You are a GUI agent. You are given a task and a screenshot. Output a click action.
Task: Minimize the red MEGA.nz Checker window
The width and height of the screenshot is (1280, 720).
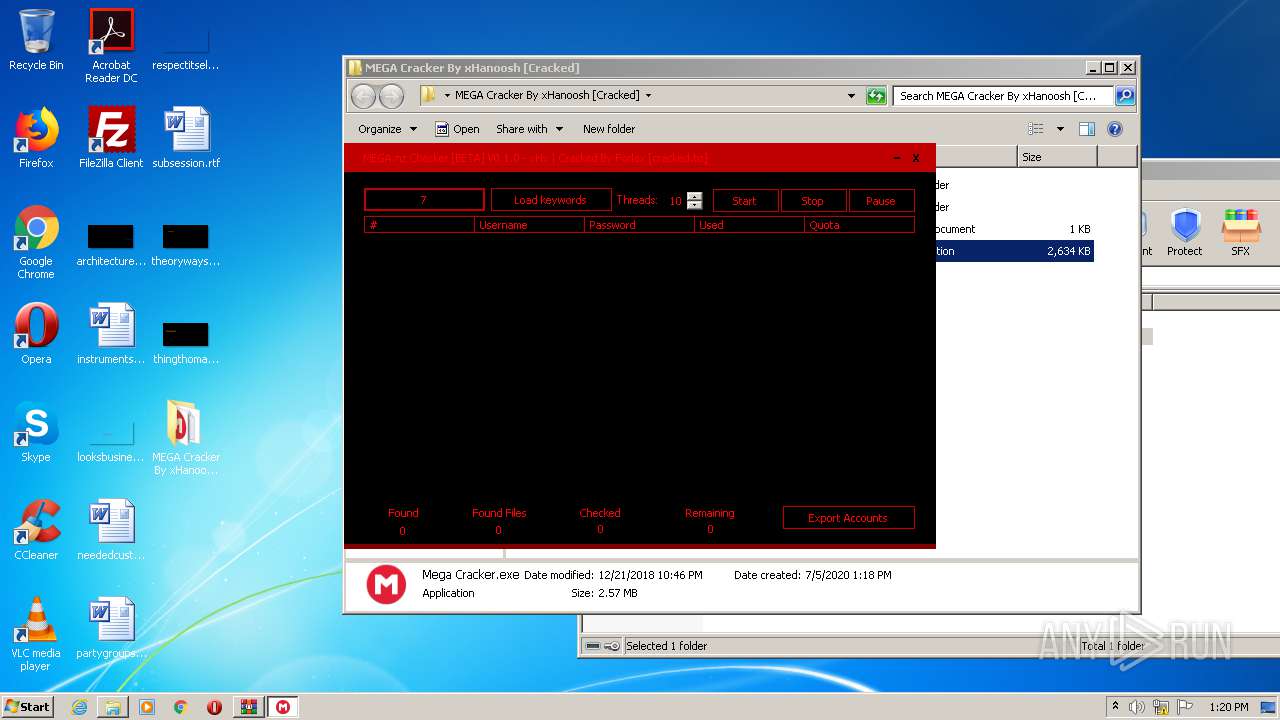pyautogui.click(x=896, y=158)
